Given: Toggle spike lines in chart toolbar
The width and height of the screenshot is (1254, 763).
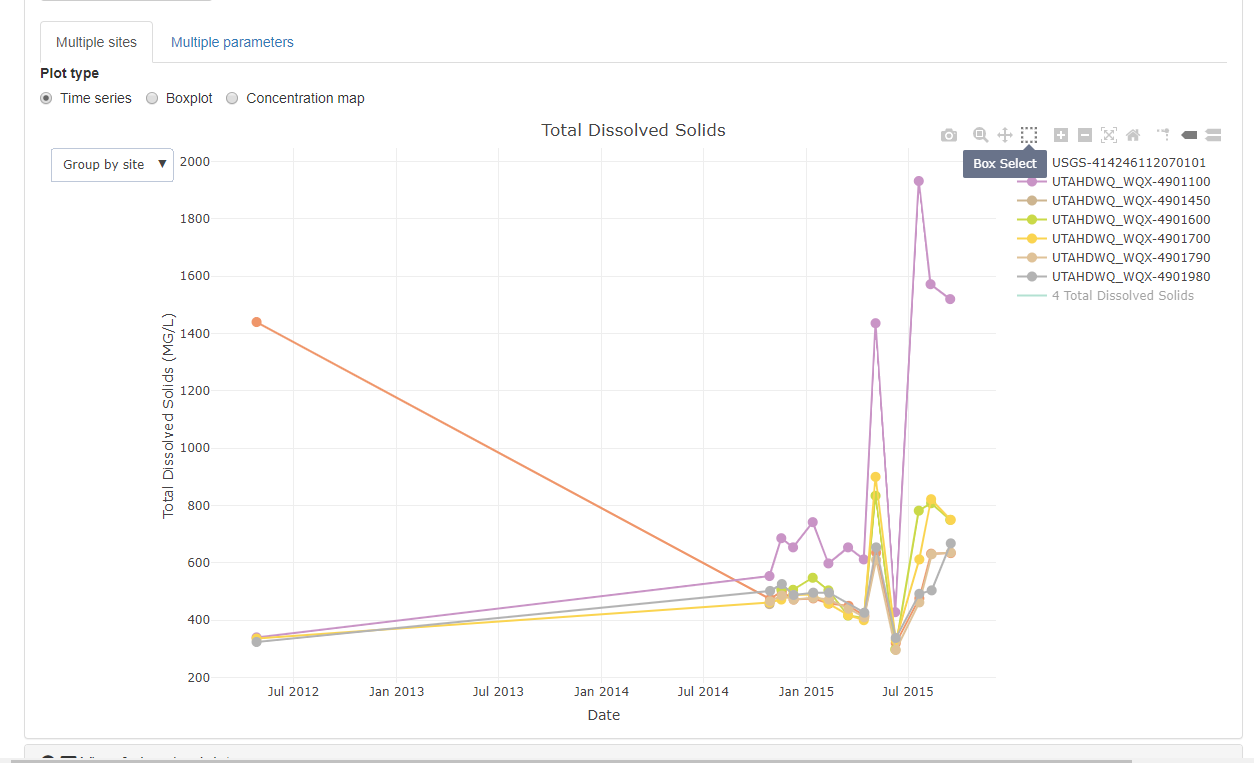Looking at the screenshot, I should pos(1163,134).
